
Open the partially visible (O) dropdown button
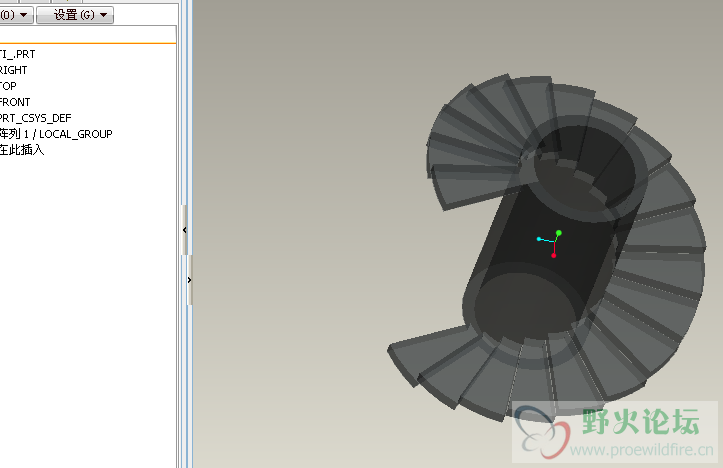click(16, 15)
